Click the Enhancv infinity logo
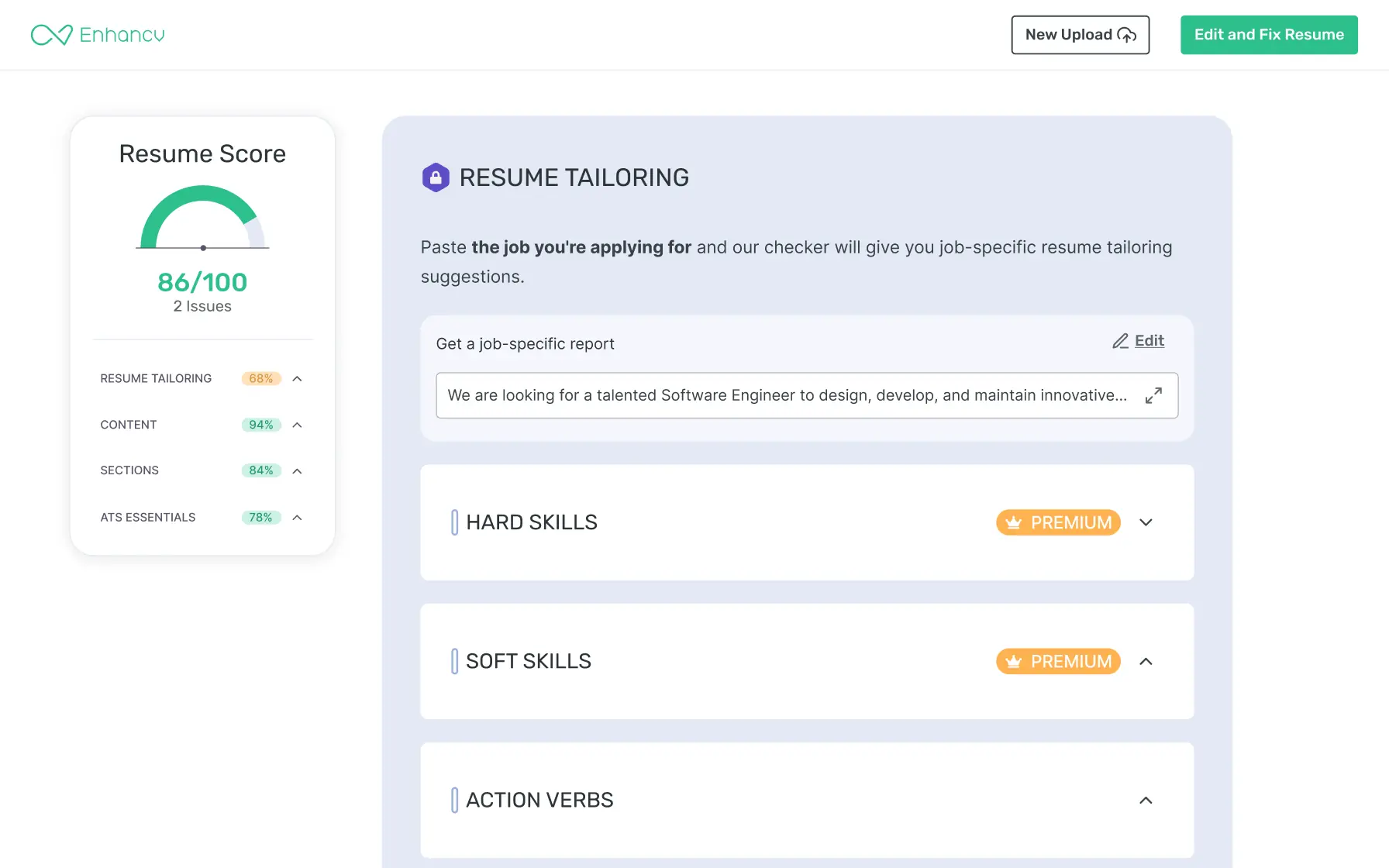1389x868 pixels. tap(52, 35)
